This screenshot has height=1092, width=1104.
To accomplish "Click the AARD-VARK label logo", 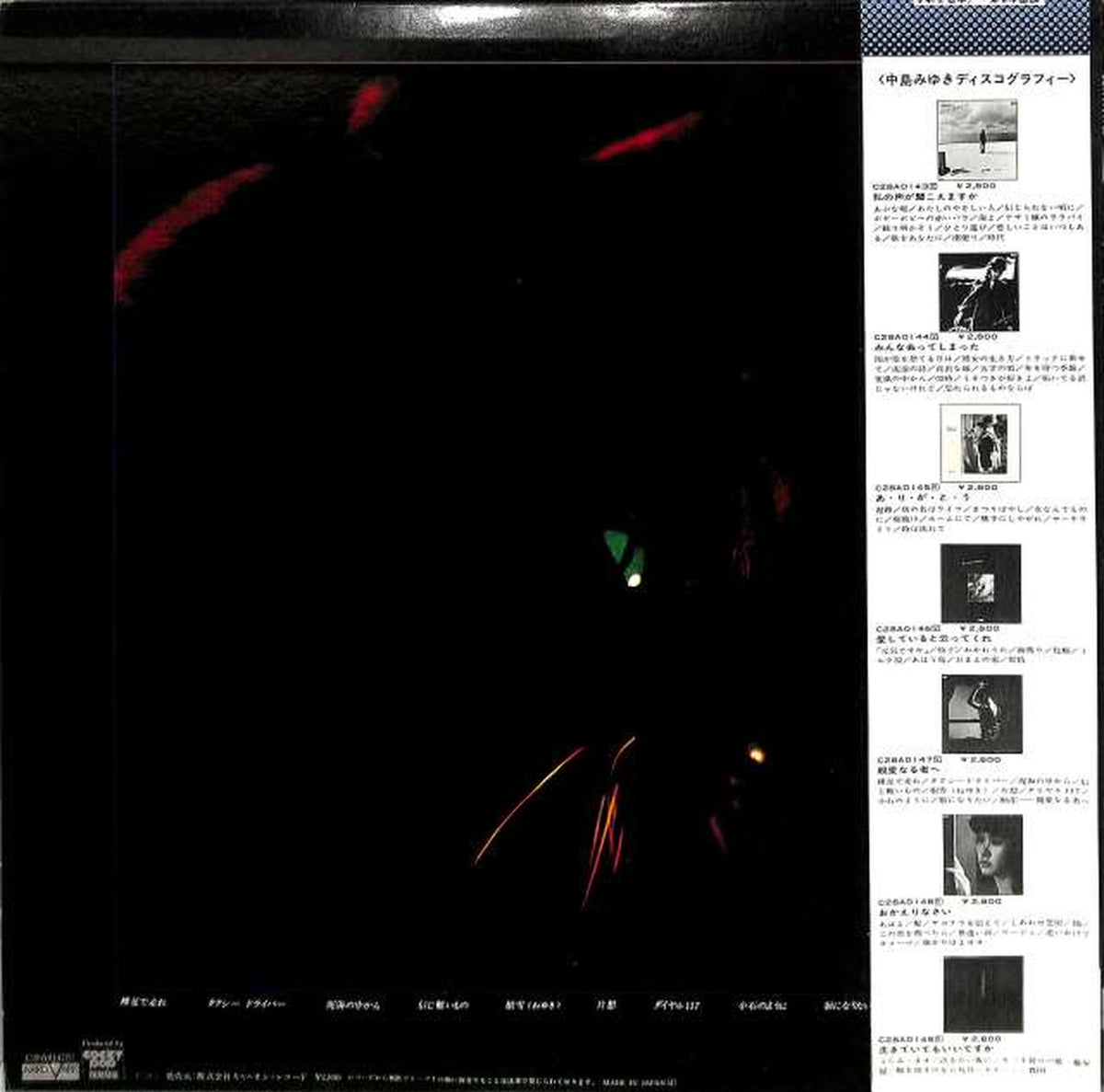I will 49,1072.
